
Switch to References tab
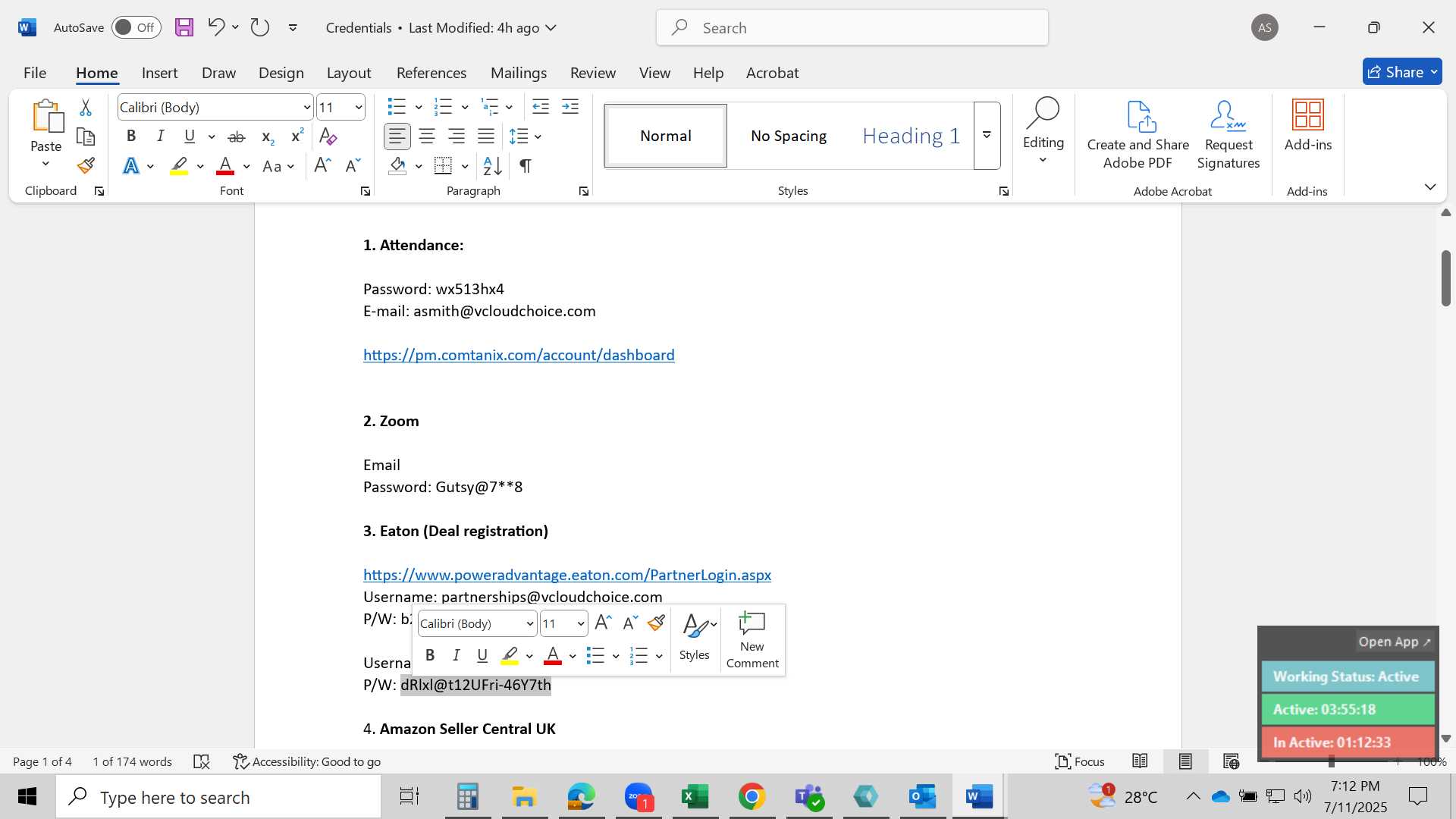[x=431, y=73]
